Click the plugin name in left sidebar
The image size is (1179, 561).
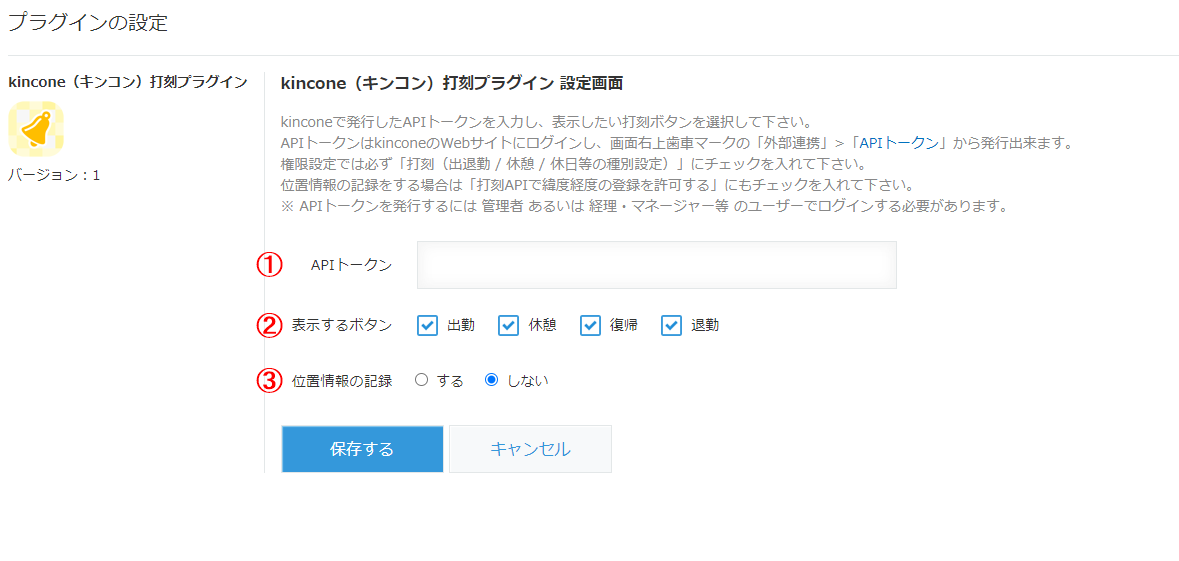[x=128, y=82]
